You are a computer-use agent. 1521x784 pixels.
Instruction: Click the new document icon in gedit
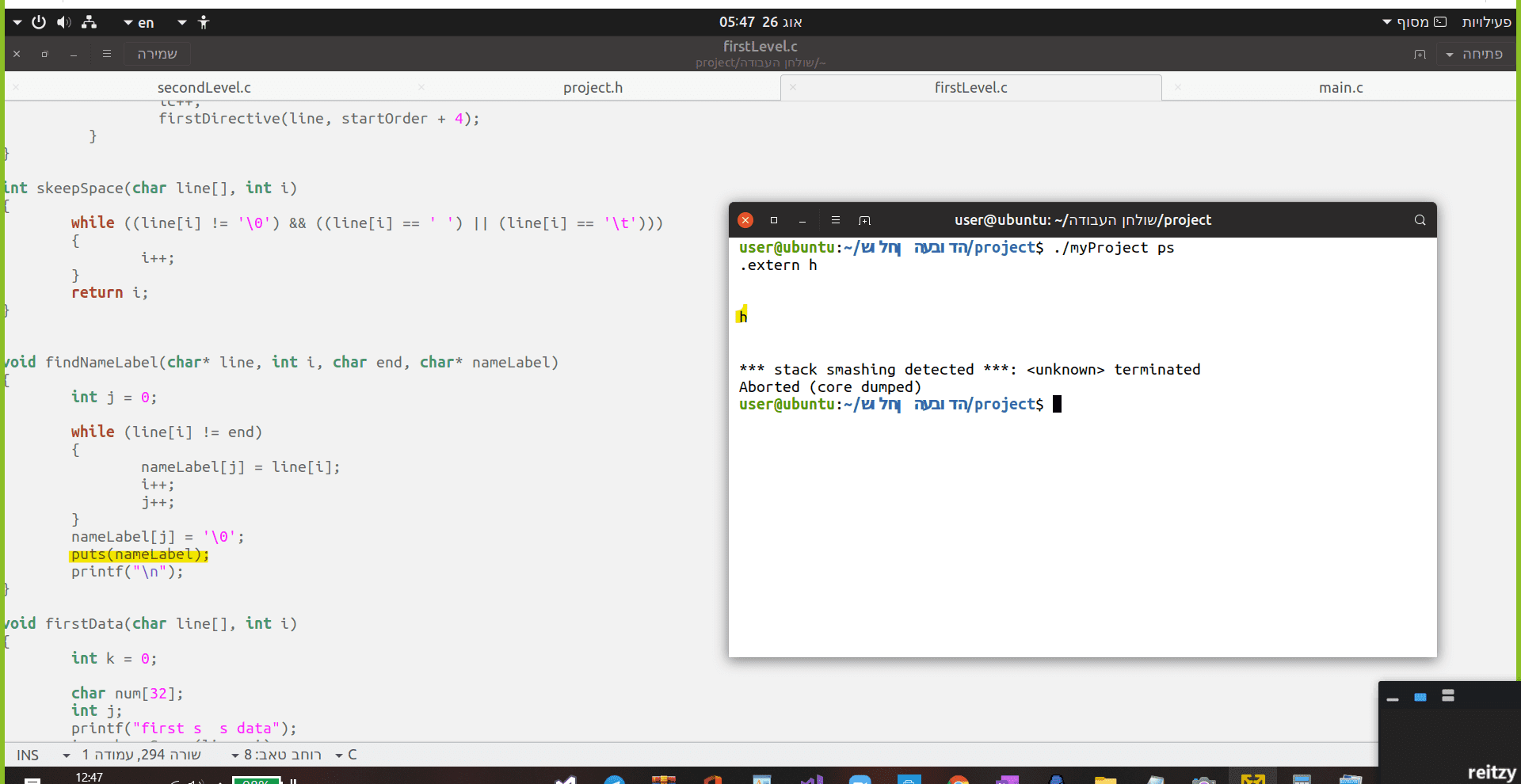1420,54
